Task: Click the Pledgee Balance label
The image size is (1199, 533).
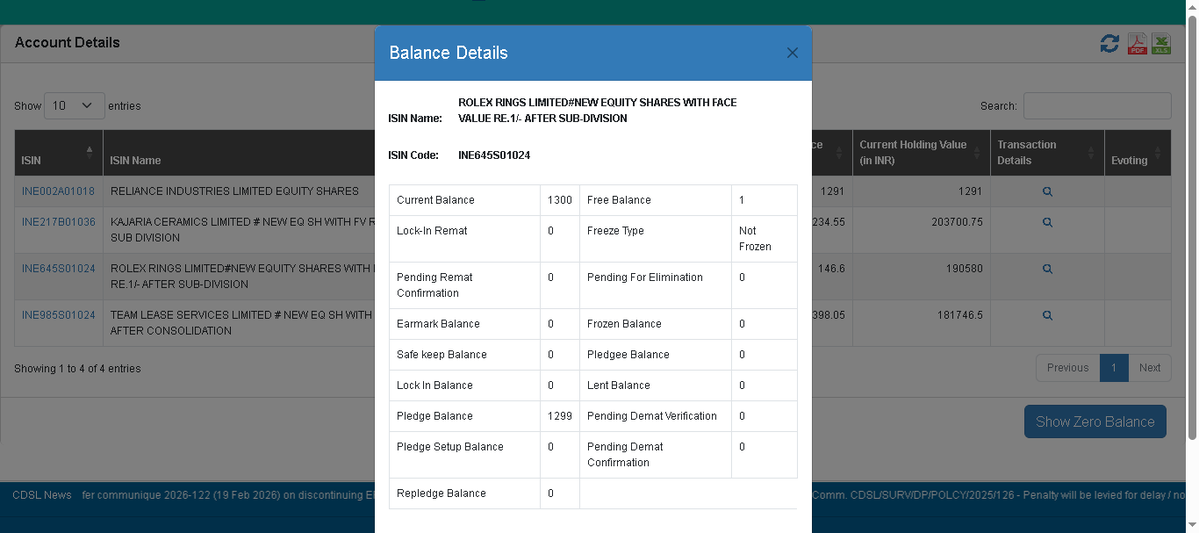Action: 628,354
